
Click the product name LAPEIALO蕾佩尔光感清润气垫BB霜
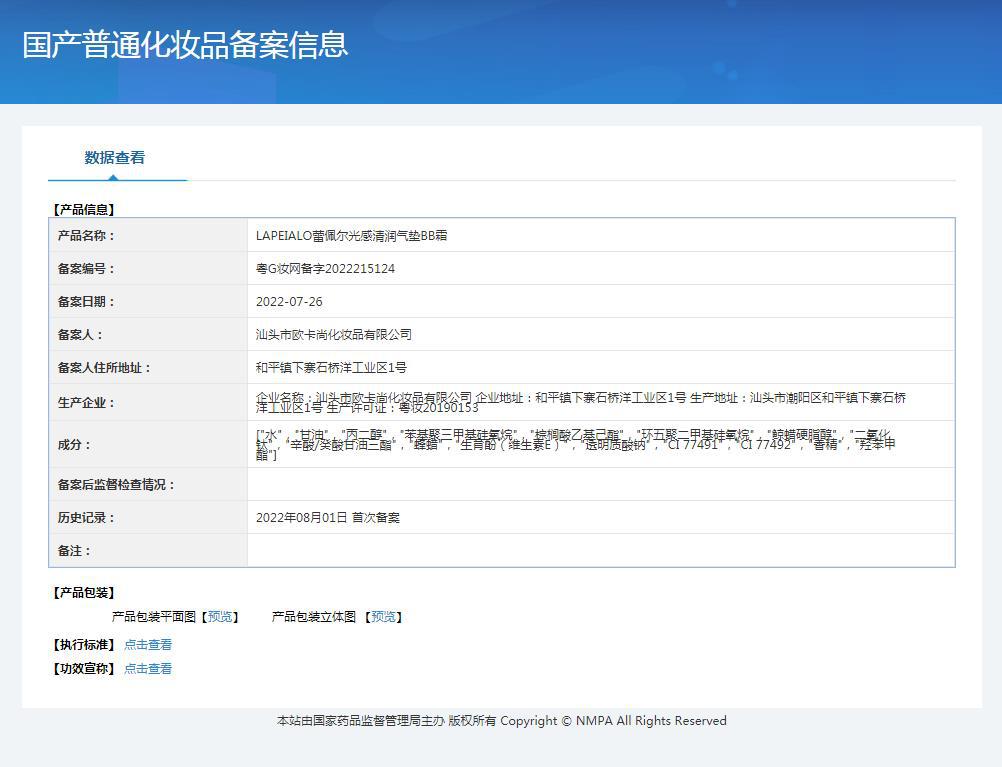(x=351, y=236)
